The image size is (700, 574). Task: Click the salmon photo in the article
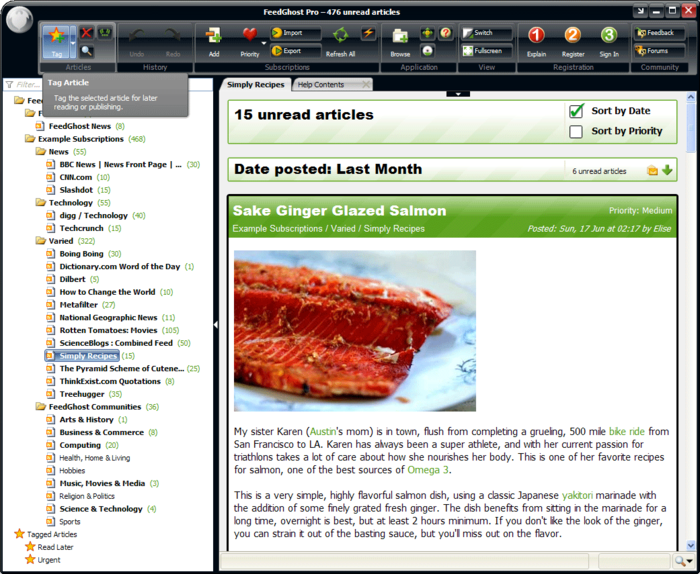tap(355, 331)
